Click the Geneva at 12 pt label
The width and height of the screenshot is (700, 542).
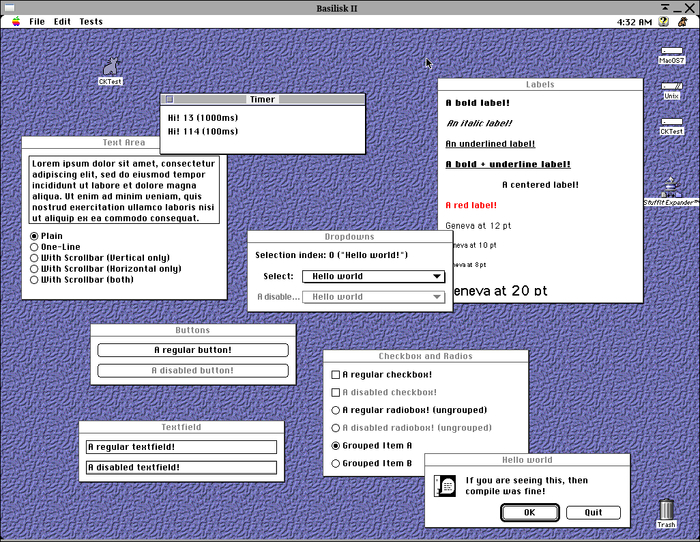tap(478, 226)
